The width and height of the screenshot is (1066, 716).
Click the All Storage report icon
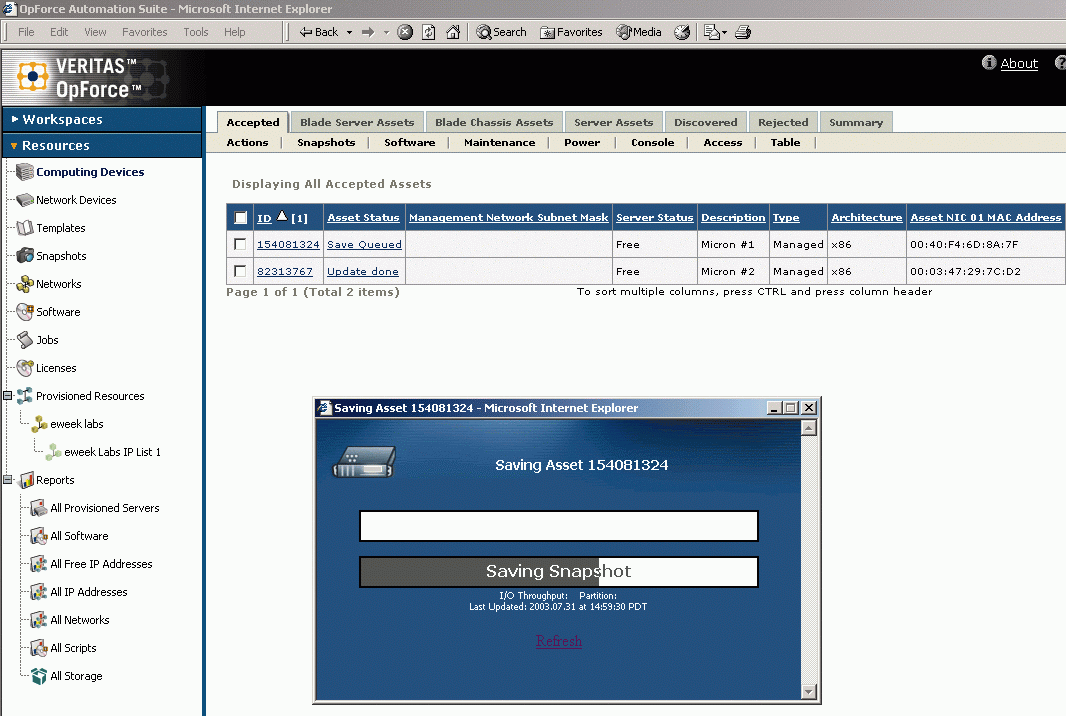[39, 676]
